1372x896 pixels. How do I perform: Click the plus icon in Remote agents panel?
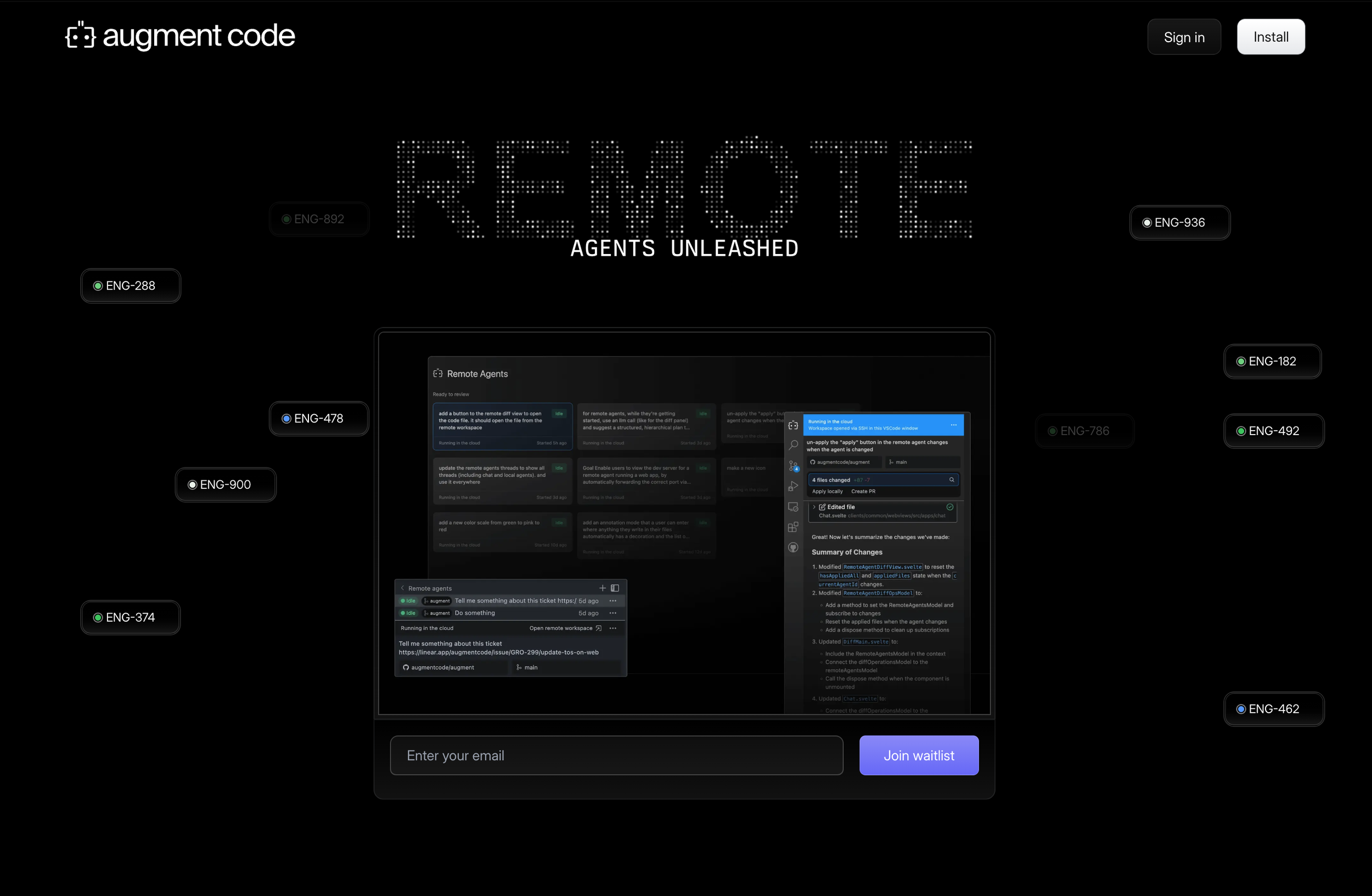(x=603, y=588)
